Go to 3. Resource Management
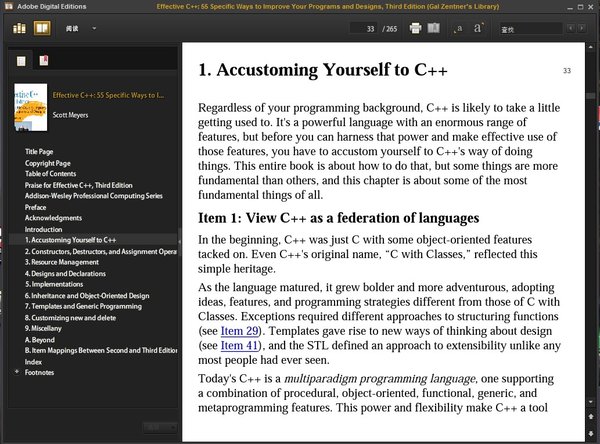 [62, 262]
